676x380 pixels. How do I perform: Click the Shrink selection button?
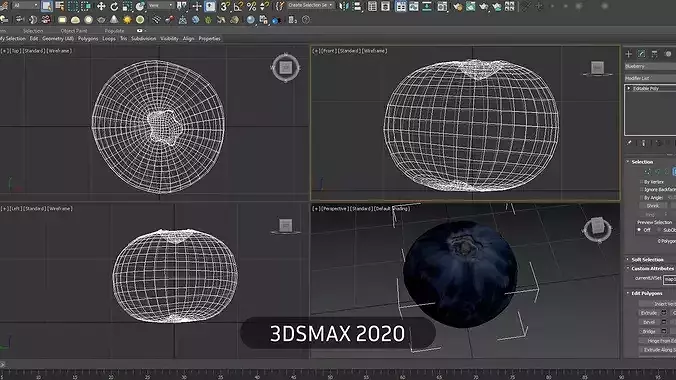click(652, 206)
